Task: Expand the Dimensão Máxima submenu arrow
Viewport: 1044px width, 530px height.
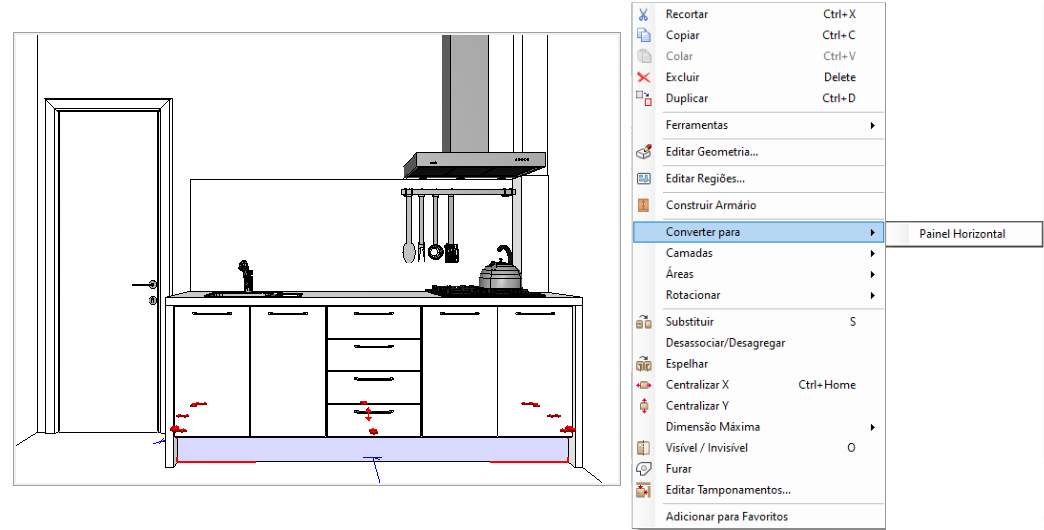Action: point(872,427)
